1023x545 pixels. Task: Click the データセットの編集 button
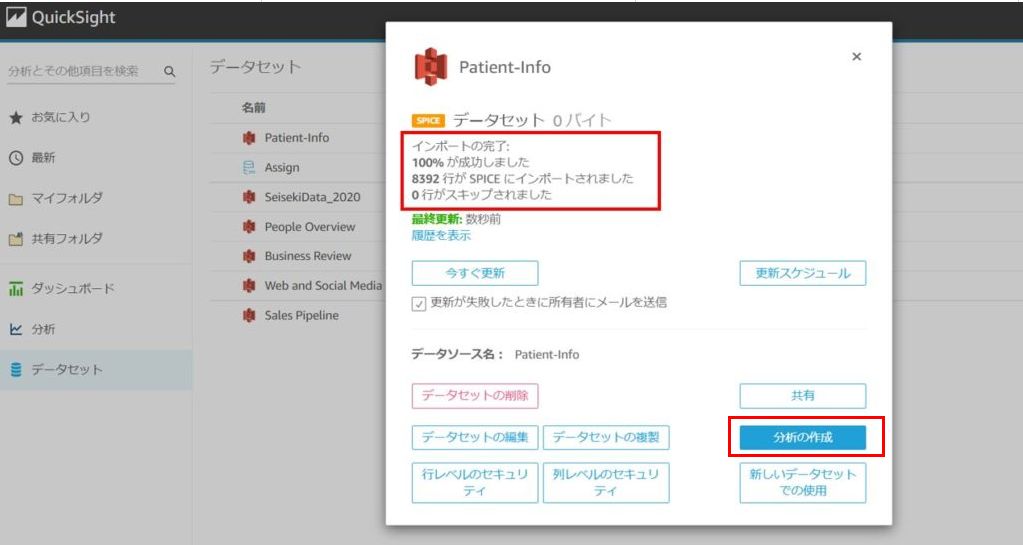(x=475, y=437)
